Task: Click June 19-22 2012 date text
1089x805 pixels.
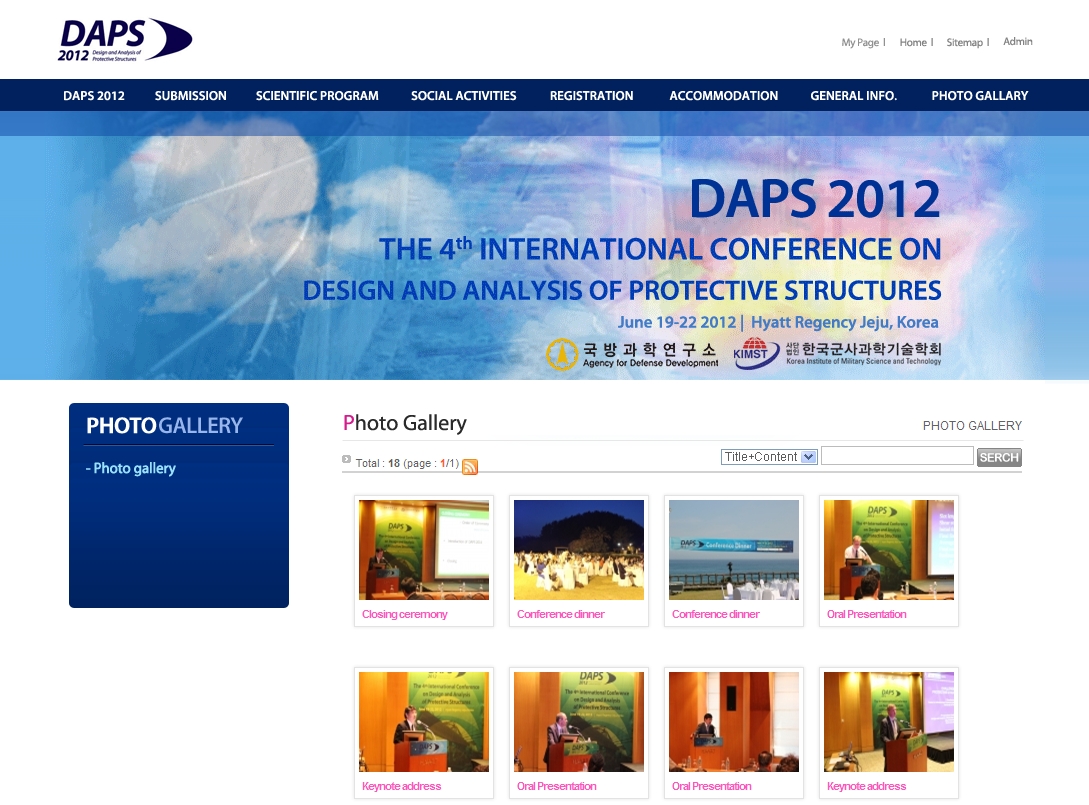Action: (x=676, y=322)
